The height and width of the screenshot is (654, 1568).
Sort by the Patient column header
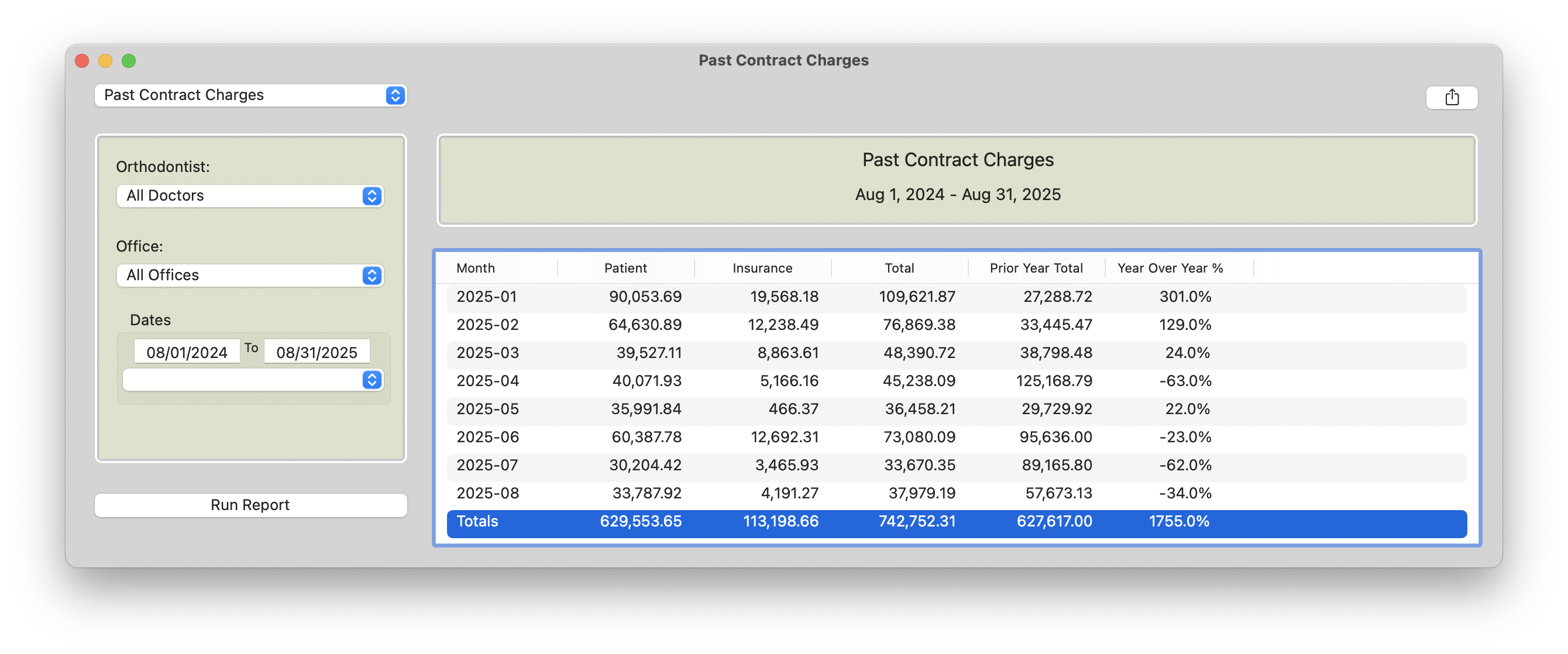tap(625, 268)
